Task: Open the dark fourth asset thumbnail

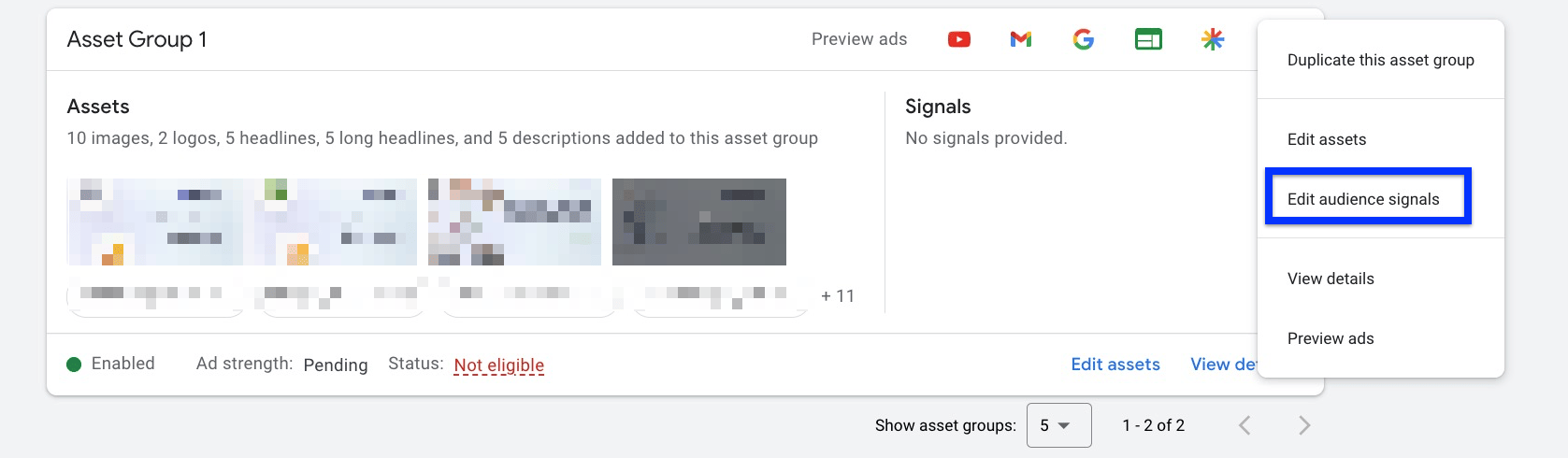Action: (x=699, y=222)
